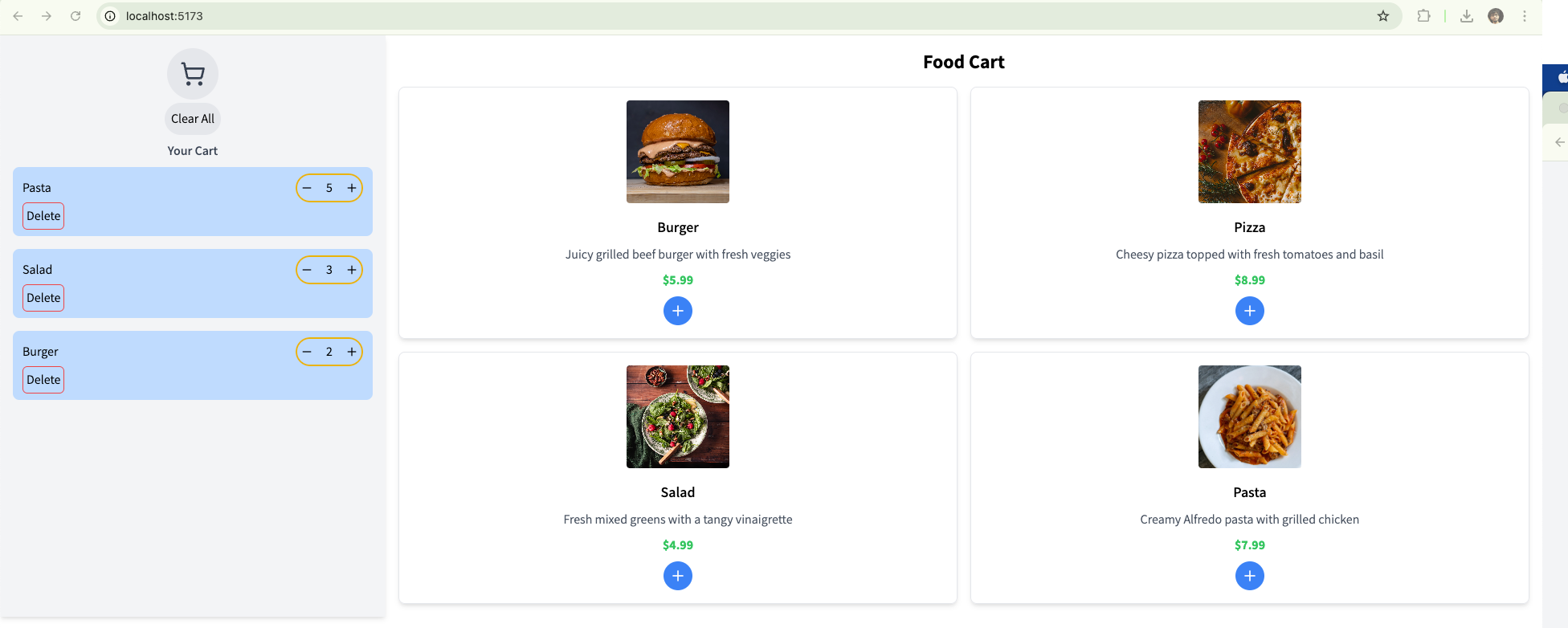Add Pizza to the cart
The width and height of the screenshot is (1568, 628).
tap(1249, 311)
